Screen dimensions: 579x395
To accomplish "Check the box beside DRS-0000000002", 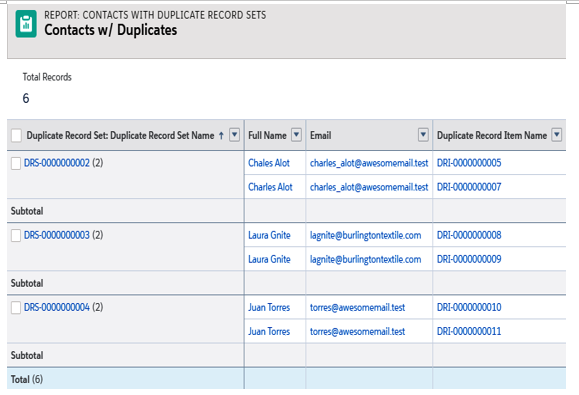I will [x=16, y=163].
